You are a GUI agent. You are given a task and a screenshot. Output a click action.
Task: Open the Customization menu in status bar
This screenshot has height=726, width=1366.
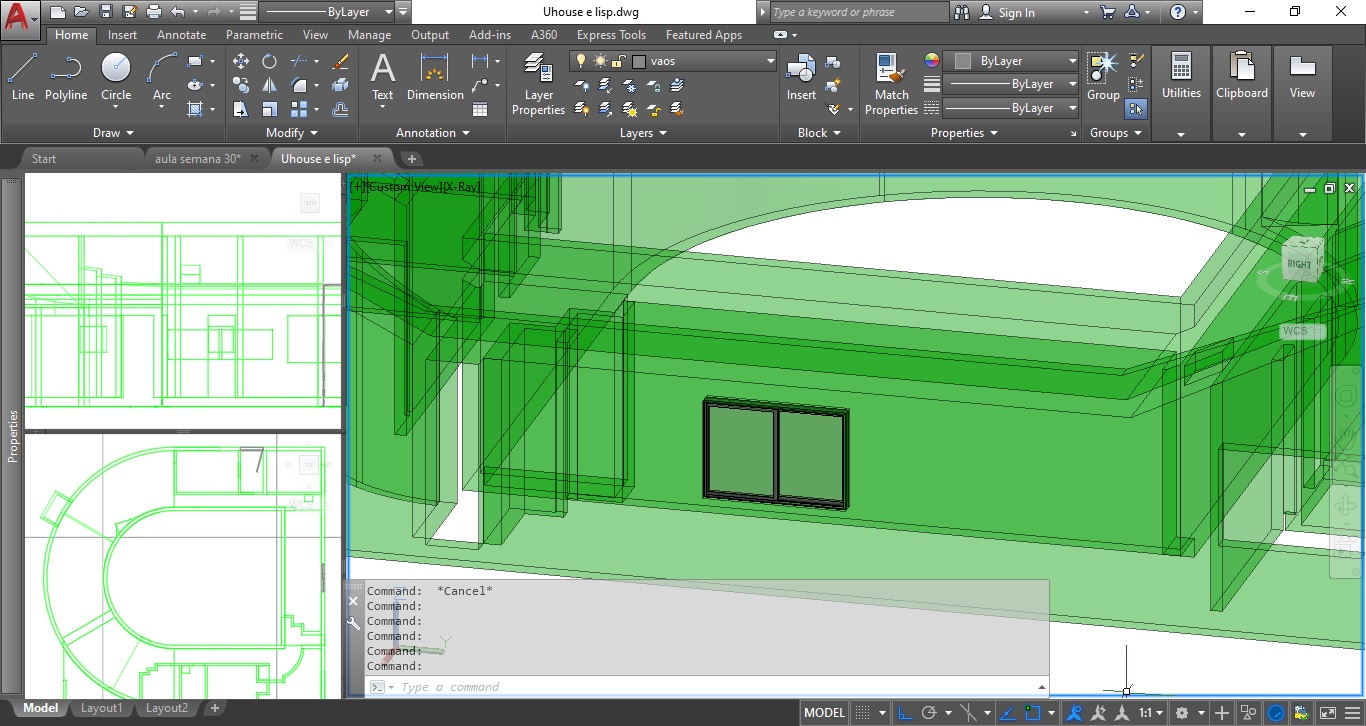click(1352, 713)
